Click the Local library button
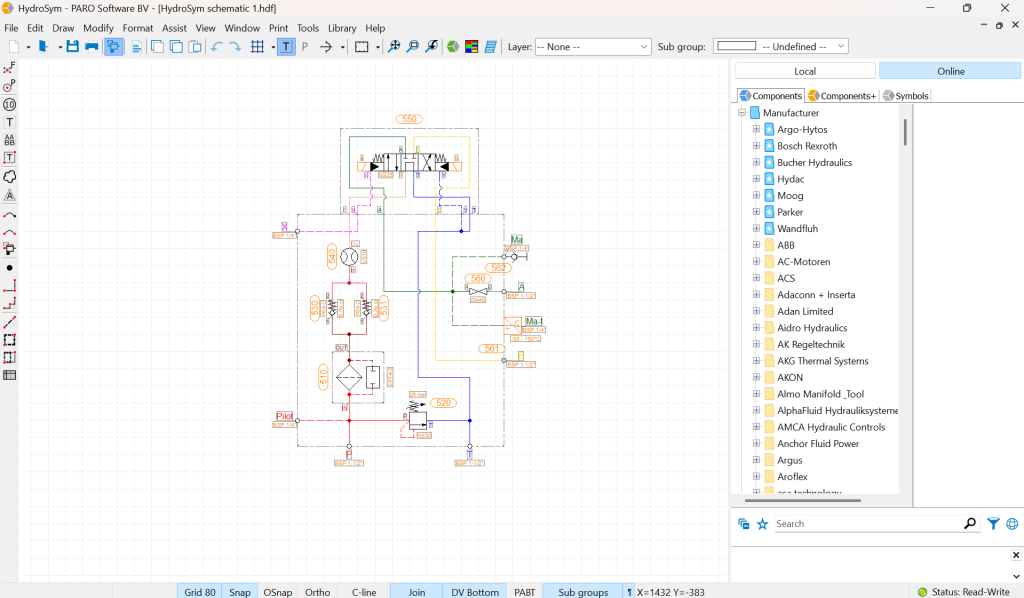This screenshot has height=598, width=1024. tap(805, 71)
